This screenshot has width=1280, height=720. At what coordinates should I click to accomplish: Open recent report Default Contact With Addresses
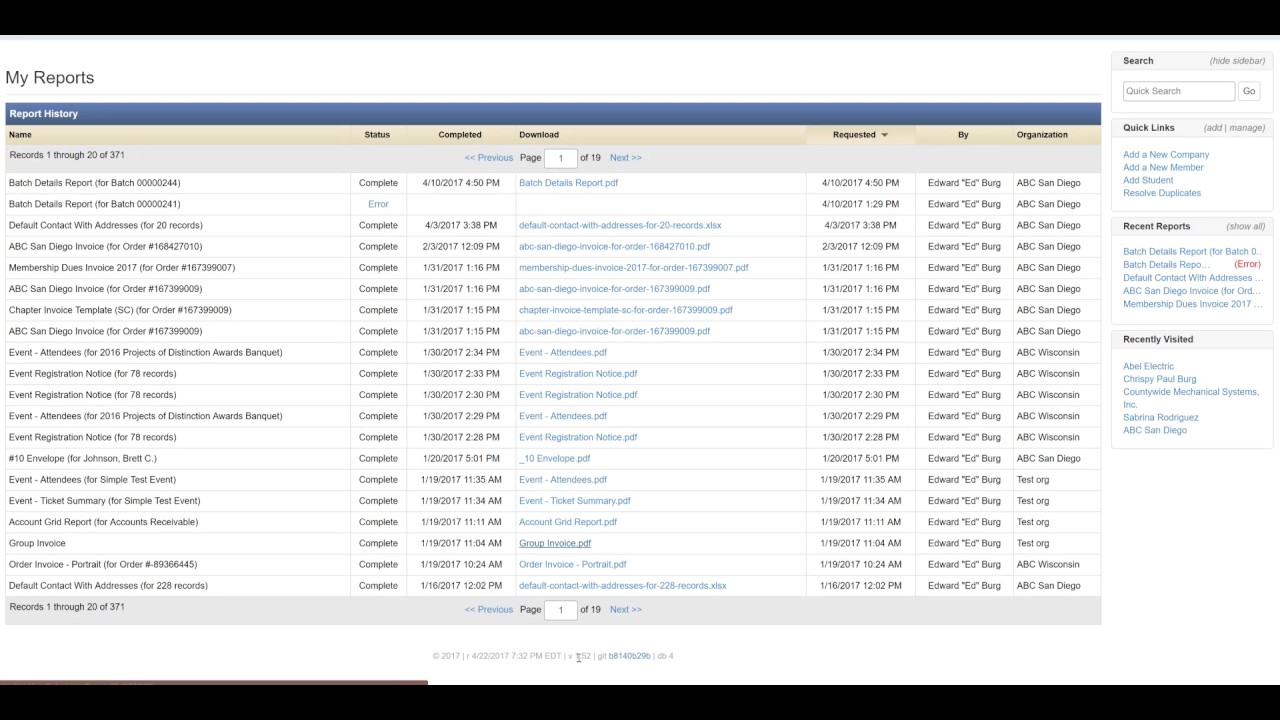click(1193, 278)
